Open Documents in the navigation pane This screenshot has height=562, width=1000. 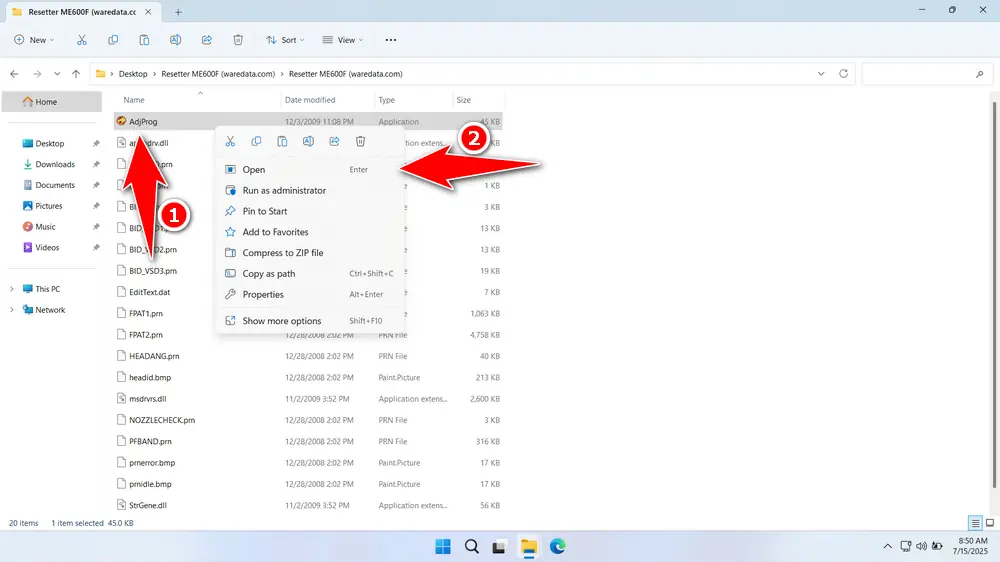point(55,185)
